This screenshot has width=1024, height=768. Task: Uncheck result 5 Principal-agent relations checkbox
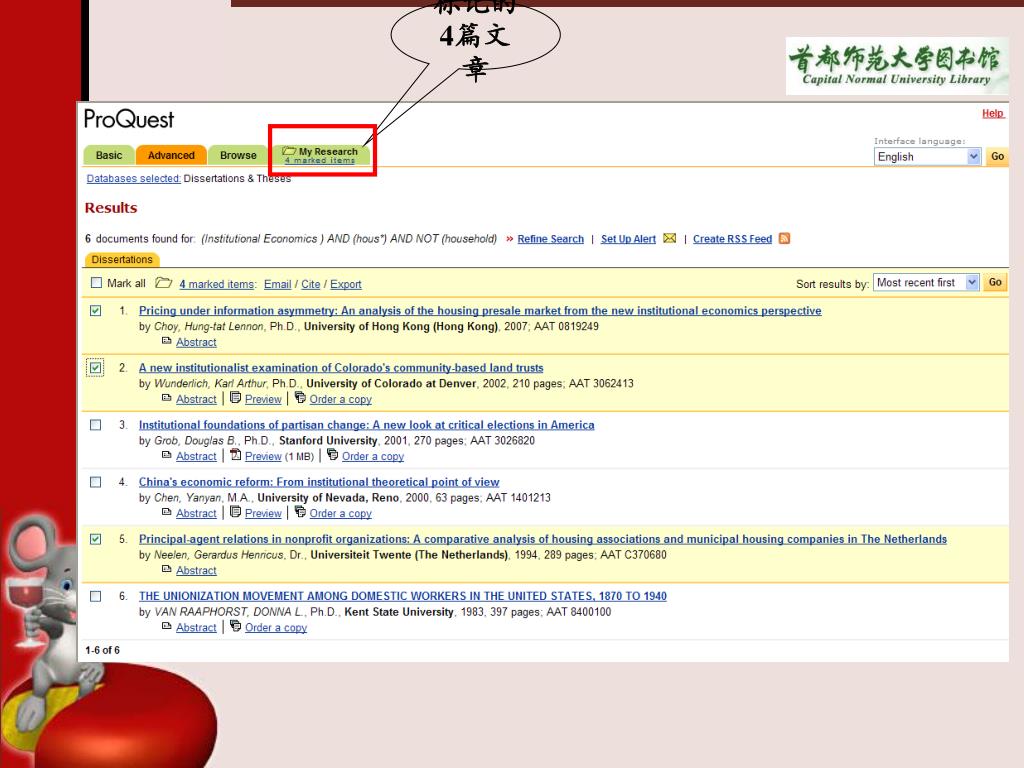tap(95, 539)
